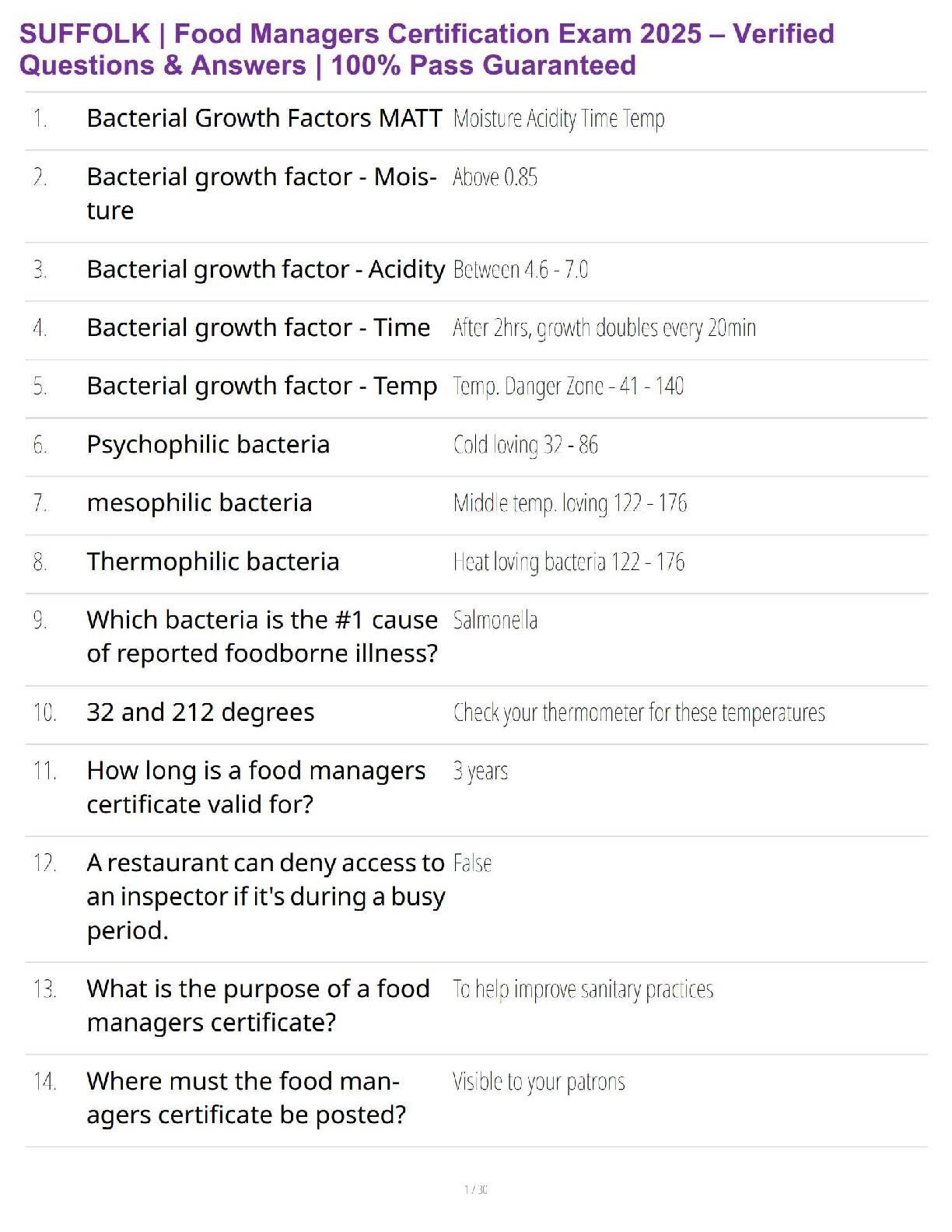Click the answer 'Cold loving 32 - 86'
952x1232 pixels.
pos(526,445)
